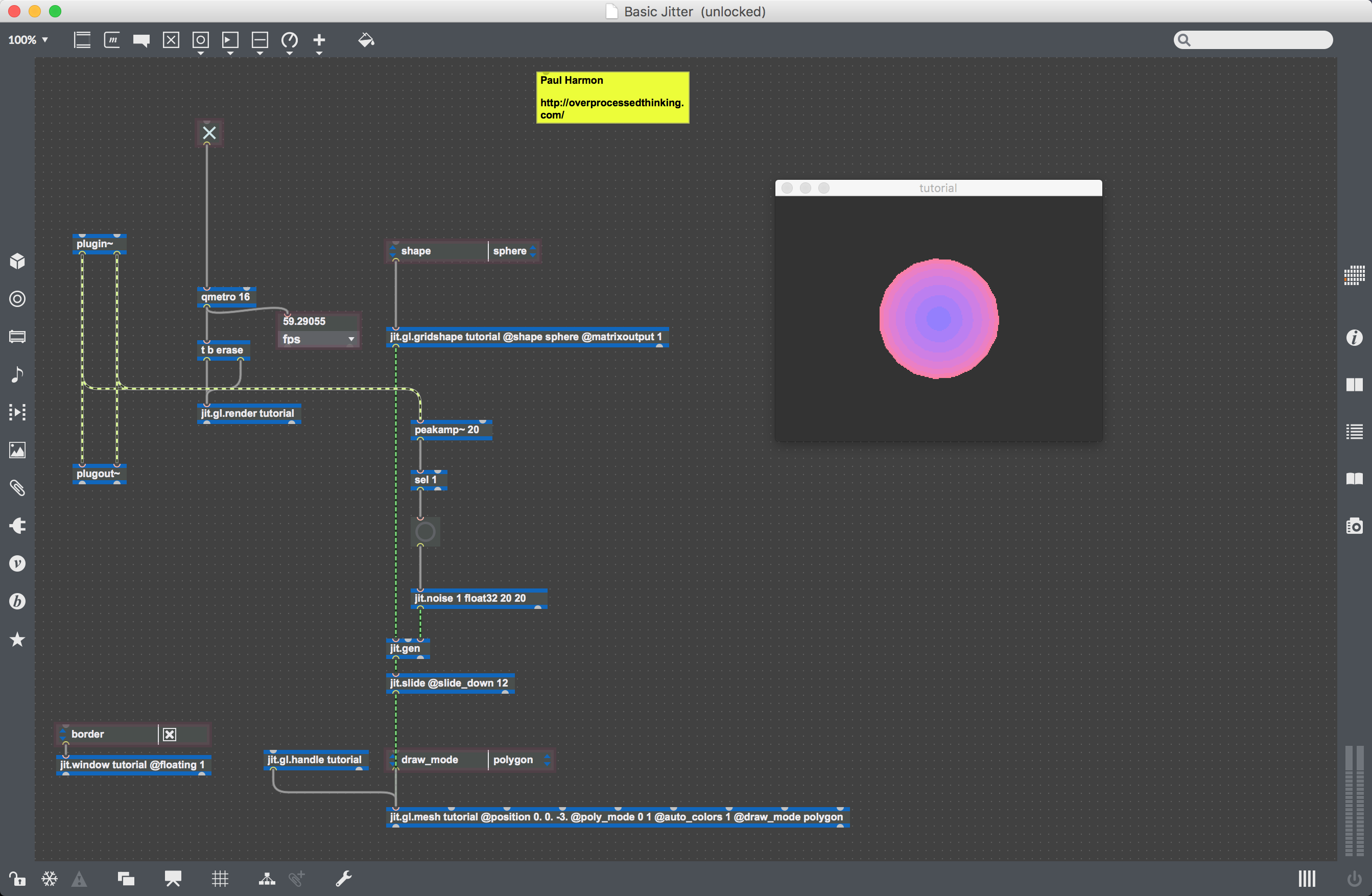This screenshot has width=1372, height=896.
Task: Expand the draw_mode polygon selector
Action: click(546, 759)
